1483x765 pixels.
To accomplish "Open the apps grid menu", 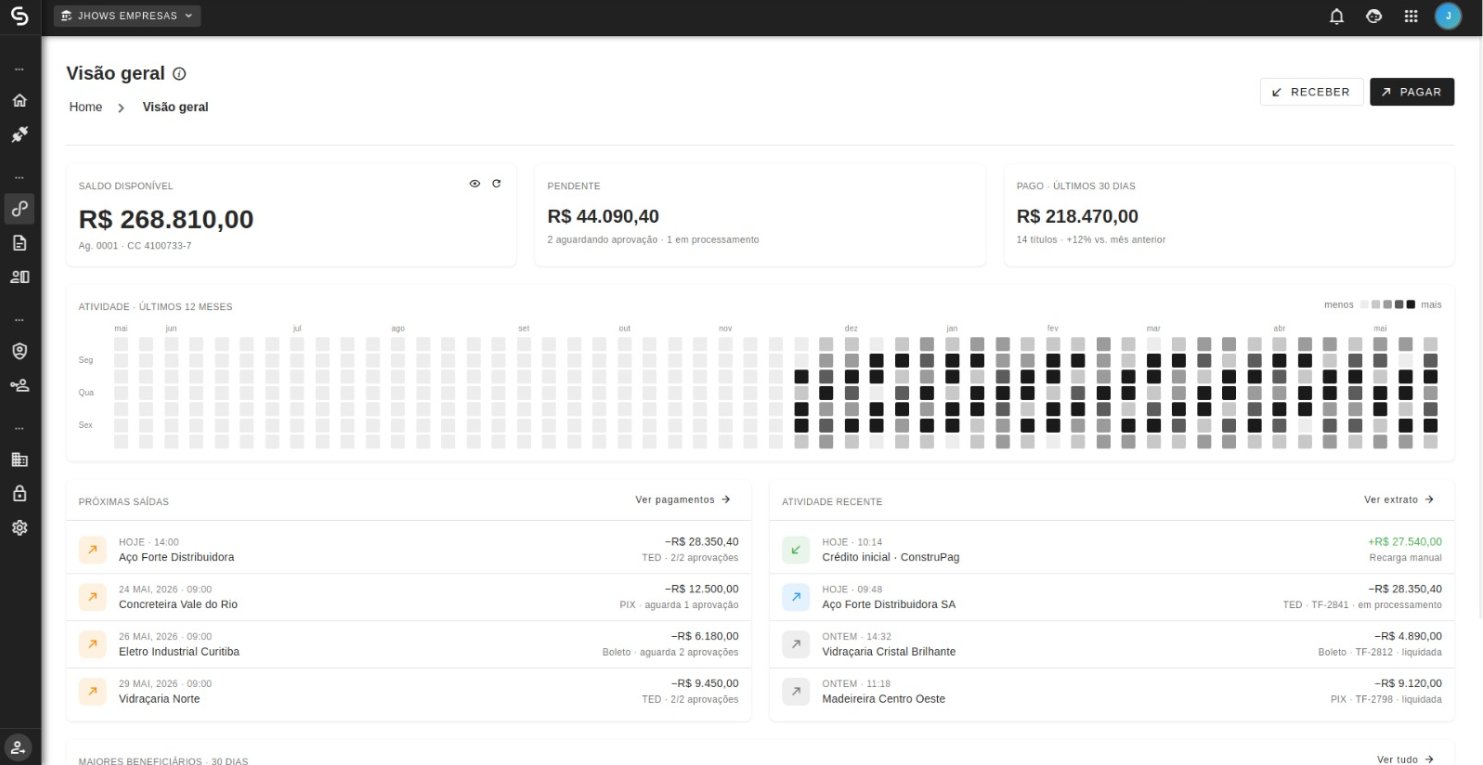I will click(x=1411, y=16).
